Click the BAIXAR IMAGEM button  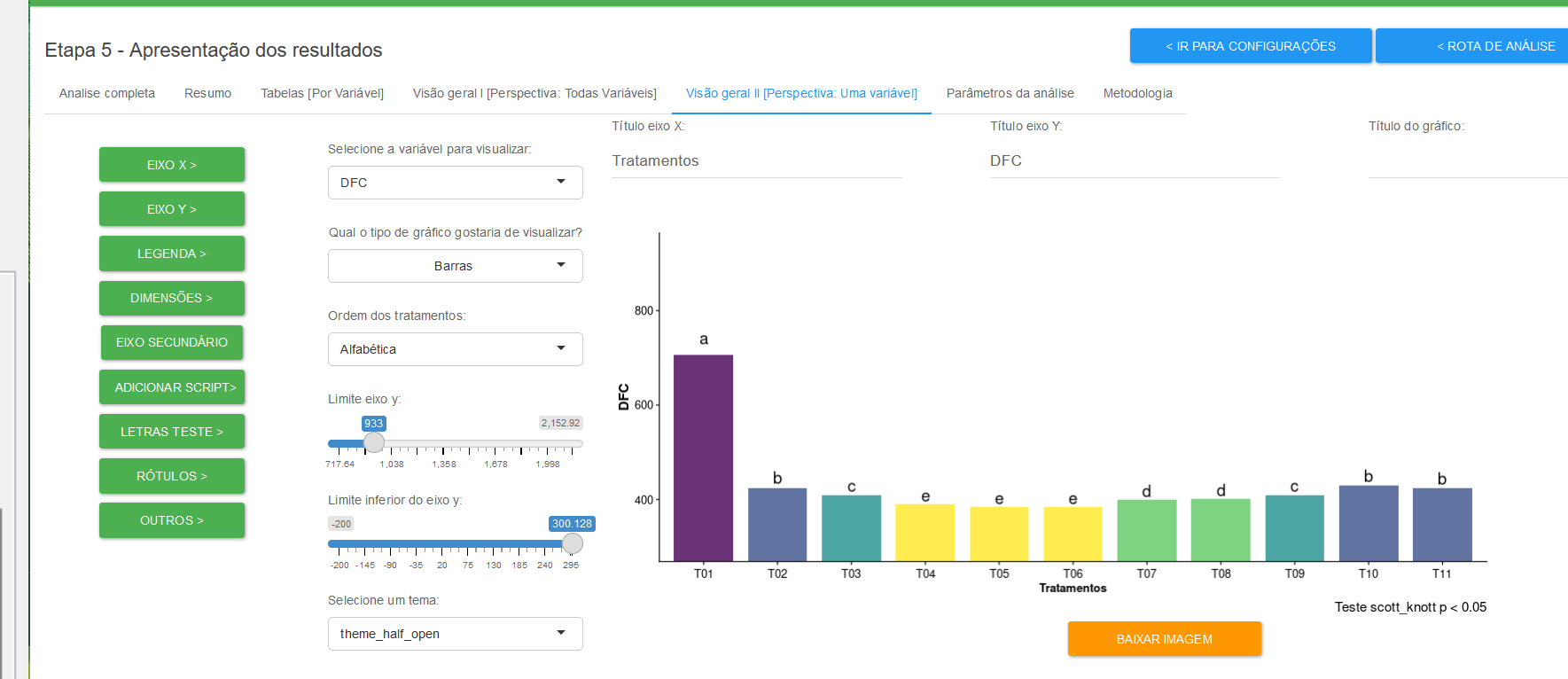point(1164,639)
